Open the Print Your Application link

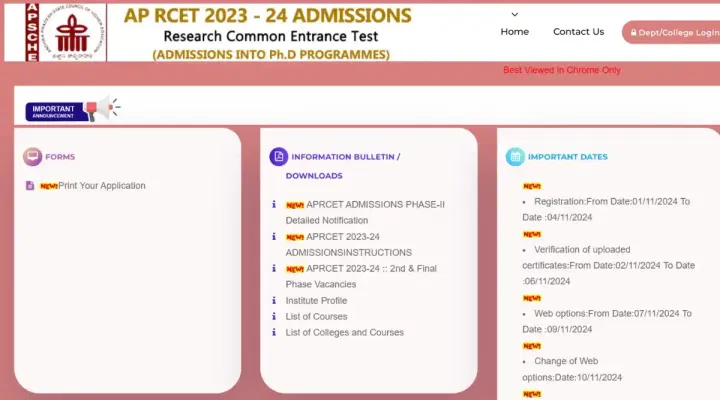coord(101,186)
